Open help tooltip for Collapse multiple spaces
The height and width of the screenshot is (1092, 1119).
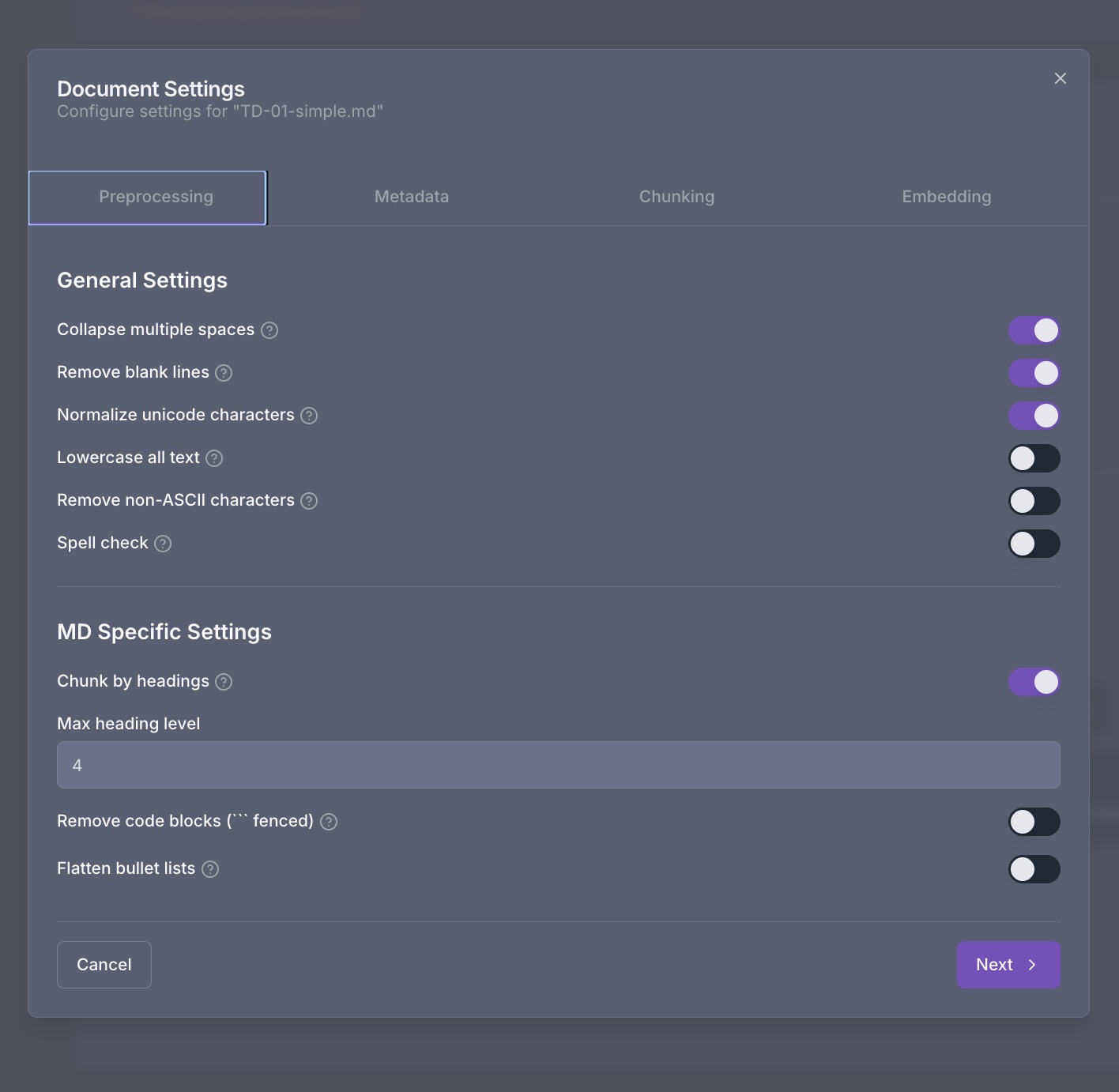pos(269,330)
